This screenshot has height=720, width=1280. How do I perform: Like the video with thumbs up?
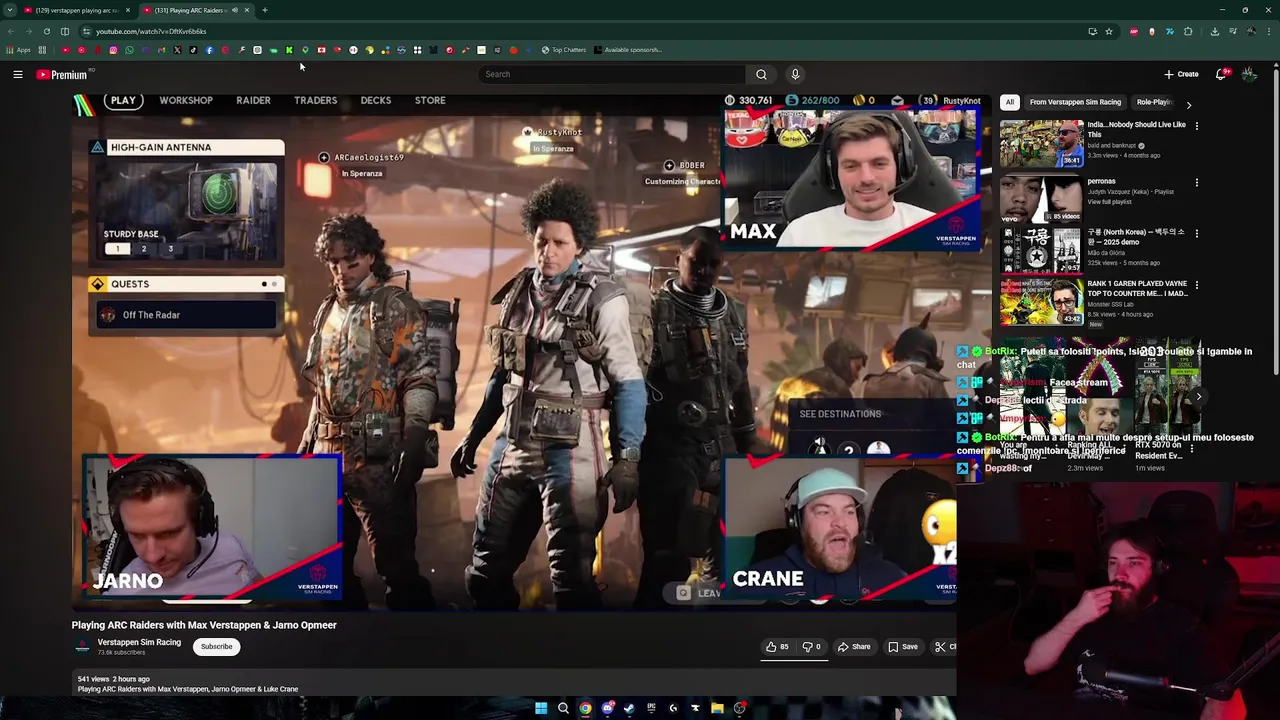777,647
